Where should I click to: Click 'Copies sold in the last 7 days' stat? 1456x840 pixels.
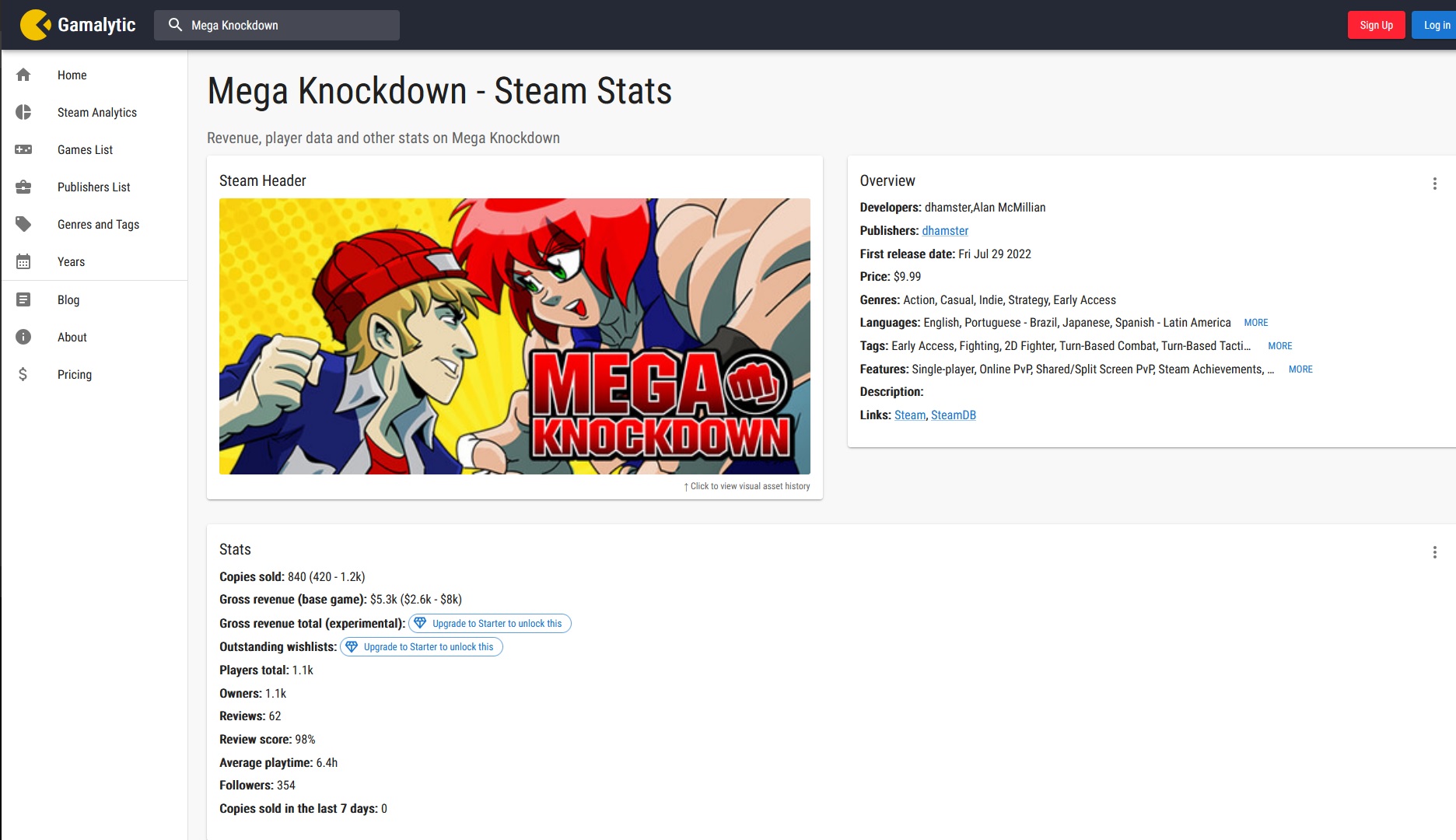[303, 808]
